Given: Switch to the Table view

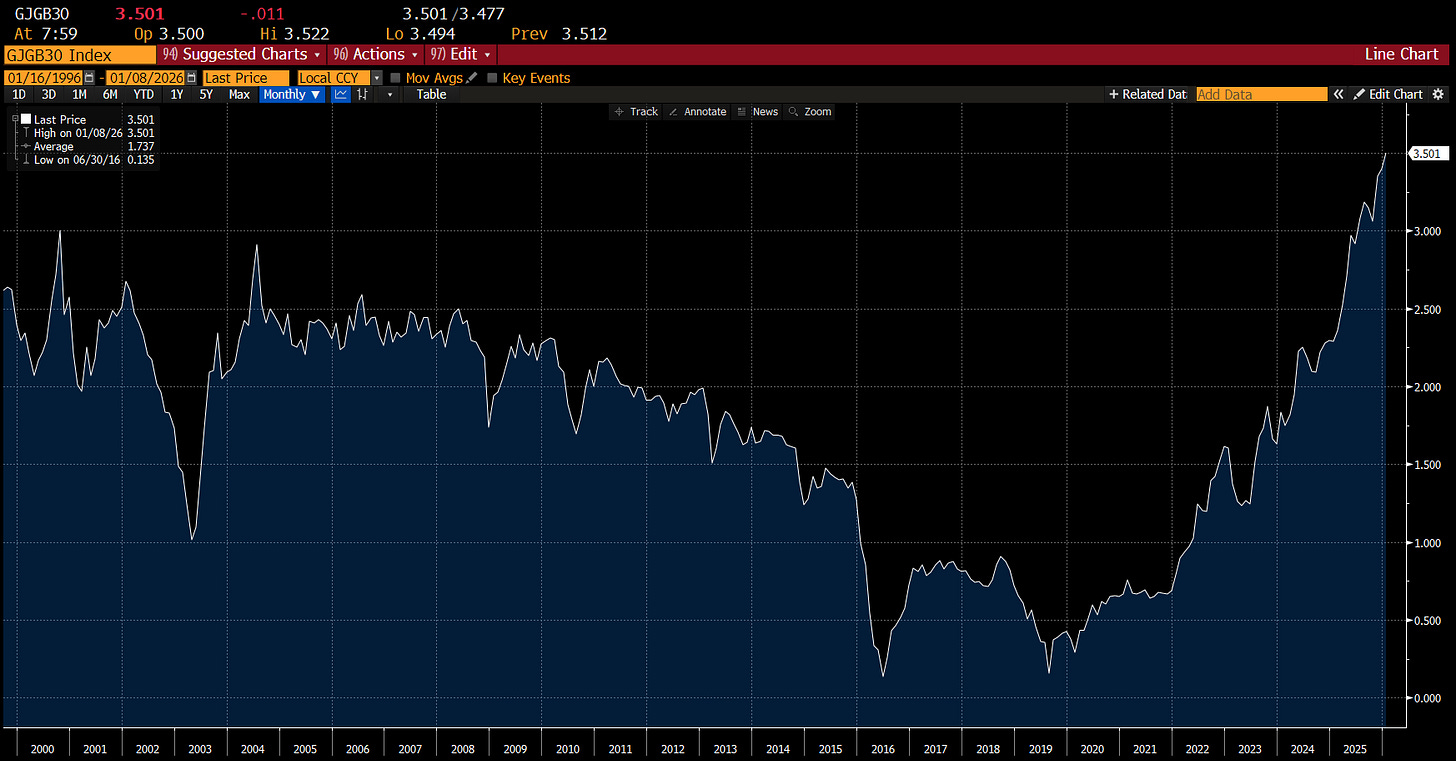Looking at the screenshot, I should (431, 94).
